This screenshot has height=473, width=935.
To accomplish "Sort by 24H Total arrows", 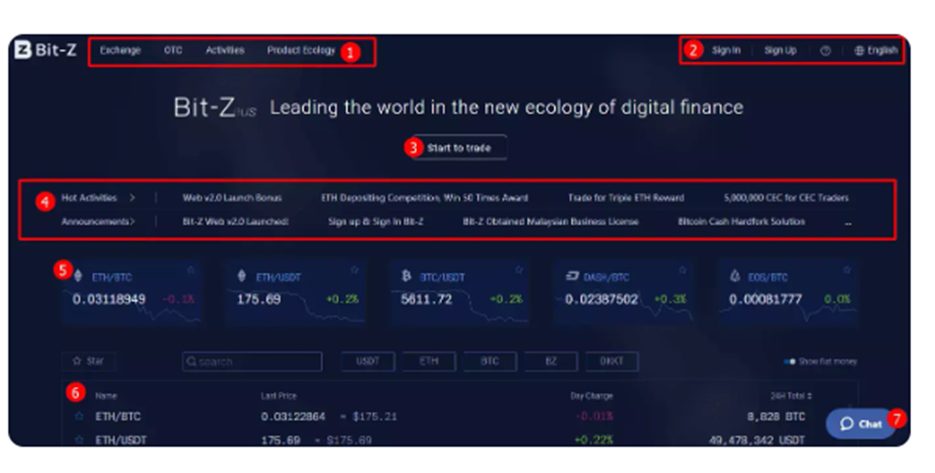I will [809, 395].
